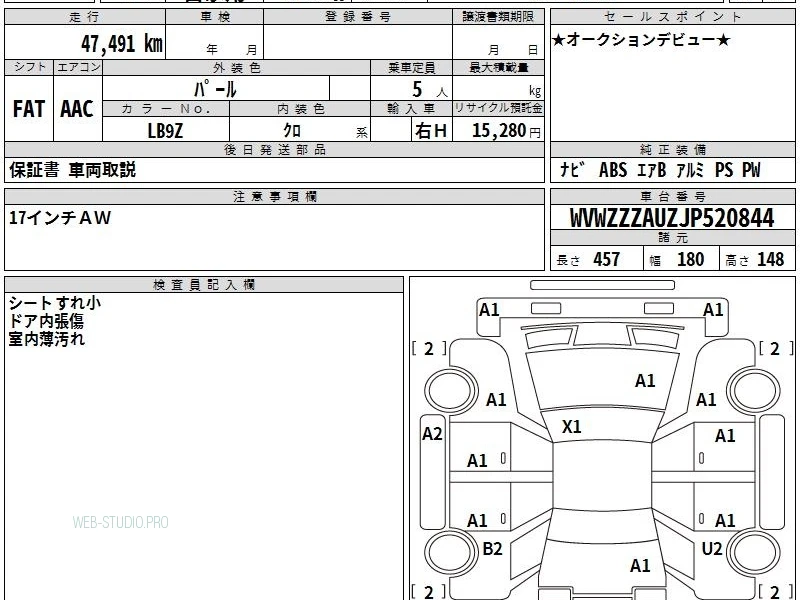Select the クロ interior color value

click(292, 131)
